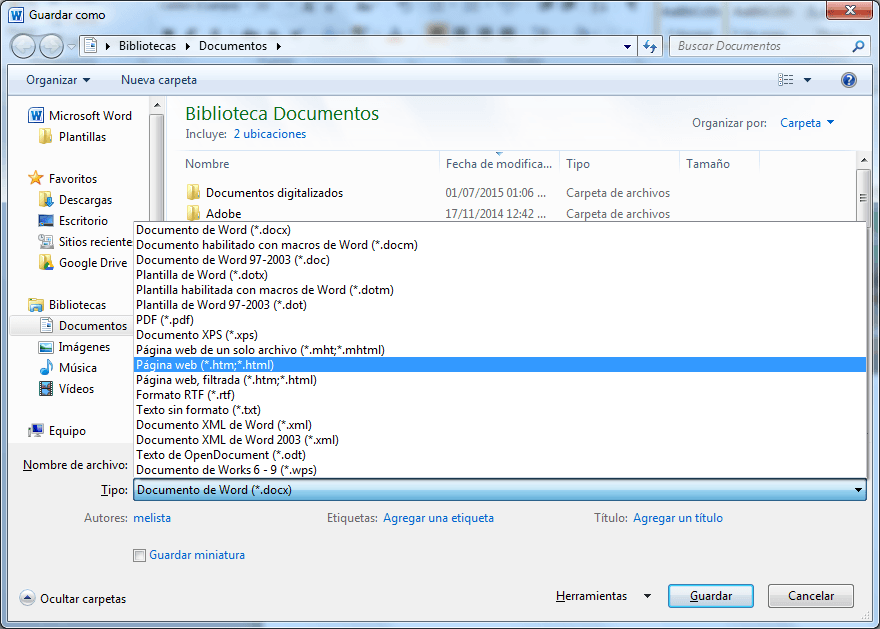The image size is (880, 629).
Task: Click the refresh arrows icon beside address bar
Action: pyautogui.click(x=650, y=46)
